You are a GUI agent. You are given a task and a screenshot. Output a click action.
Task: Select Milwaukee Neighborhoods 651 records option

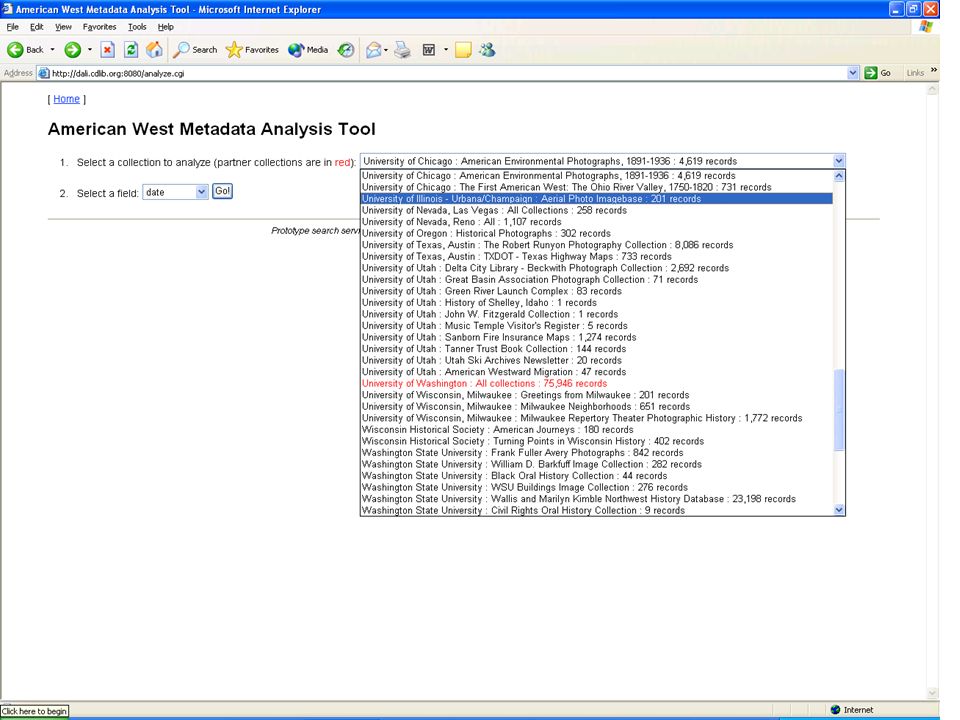(x=596, y=407)
